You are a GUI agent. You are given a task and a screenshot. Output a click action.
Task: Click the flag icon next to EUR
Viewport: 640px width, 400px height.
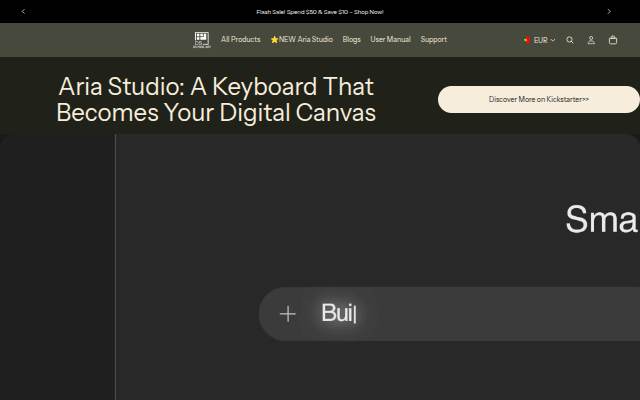click(527, 40)
